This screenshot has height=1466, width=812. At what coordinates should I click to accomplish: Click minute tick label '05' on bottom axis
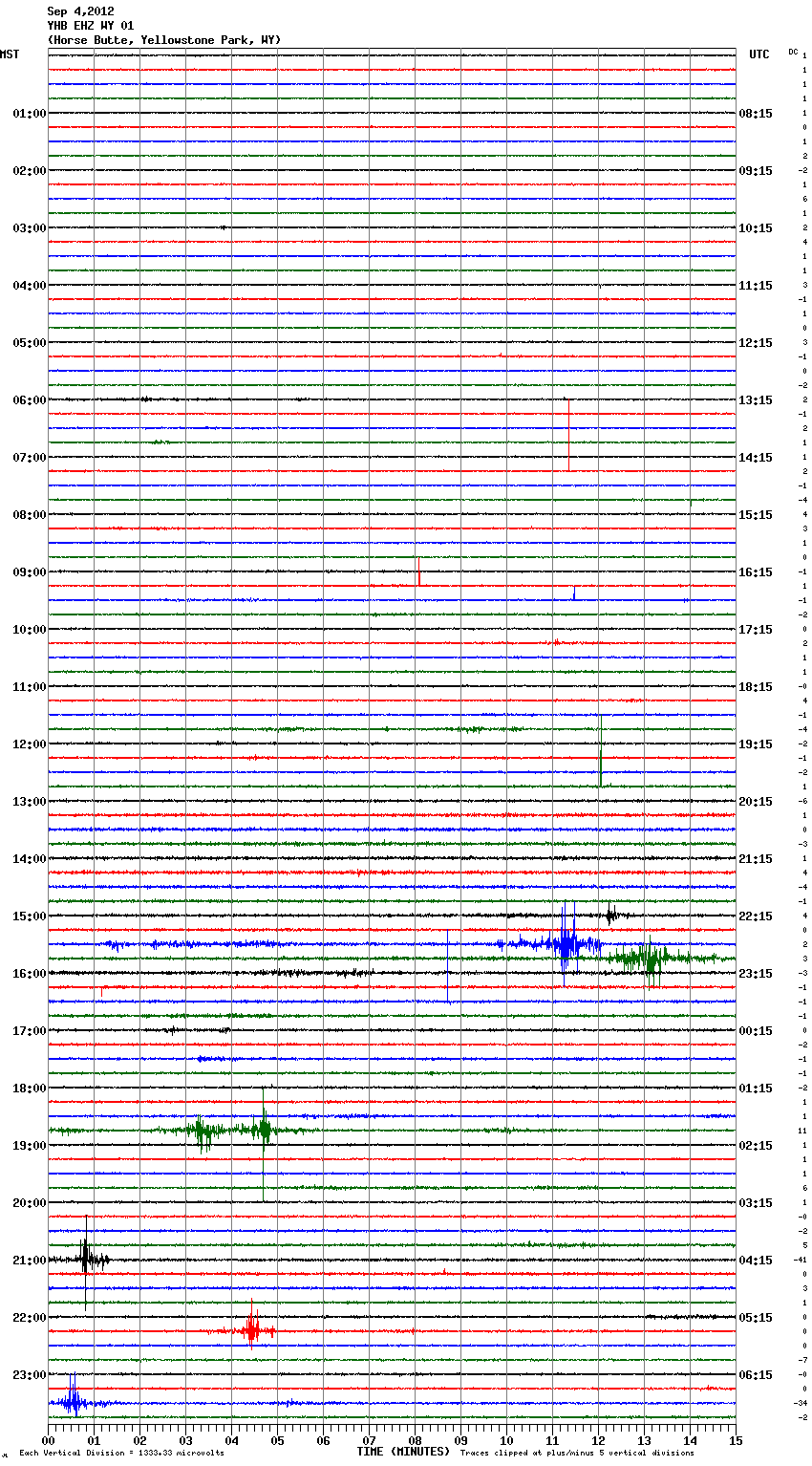tap(278, 1441)
